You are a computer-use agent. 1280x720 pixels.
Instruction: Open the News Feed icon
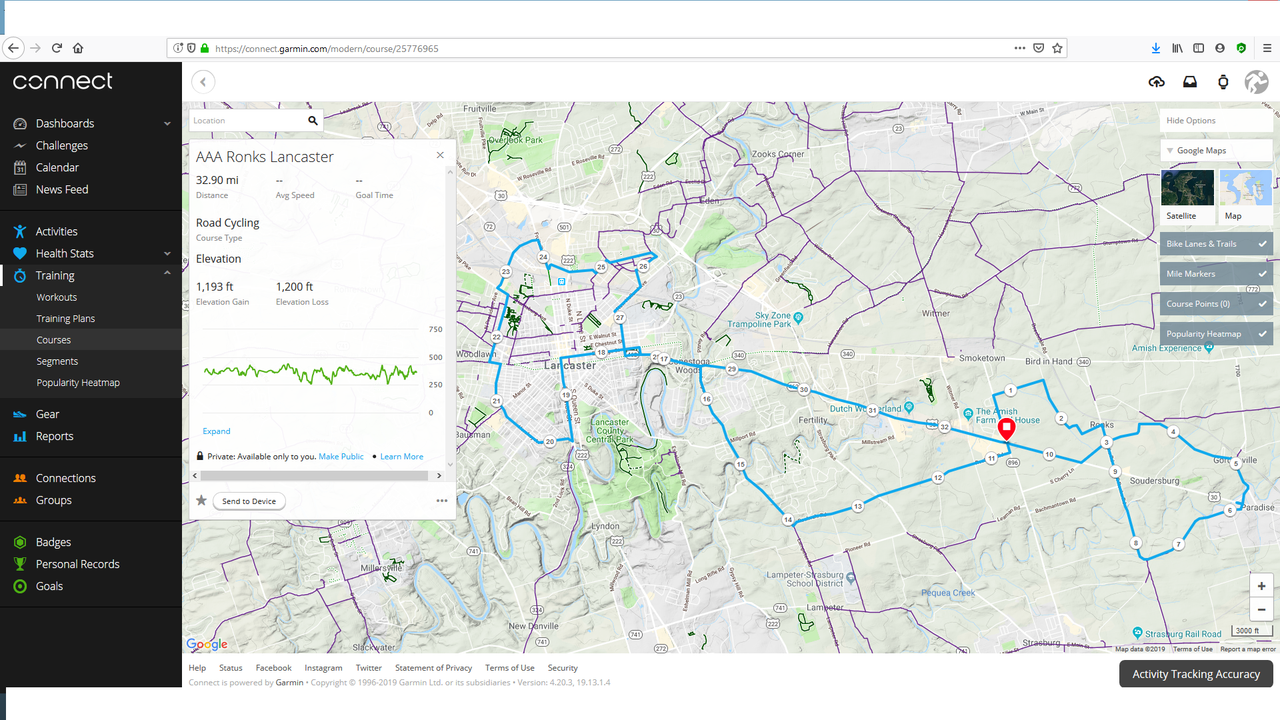tap(20, 190)
